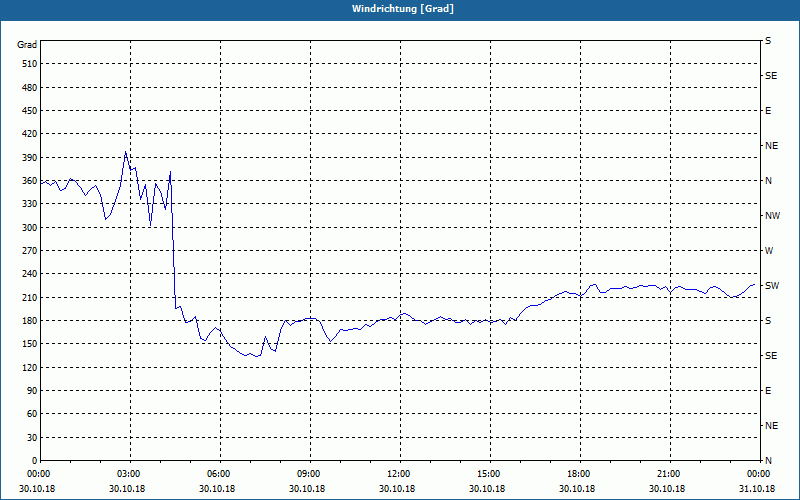
Task: Click the 30.10.18 date beneath 03:00
Action: coord(127,488)
